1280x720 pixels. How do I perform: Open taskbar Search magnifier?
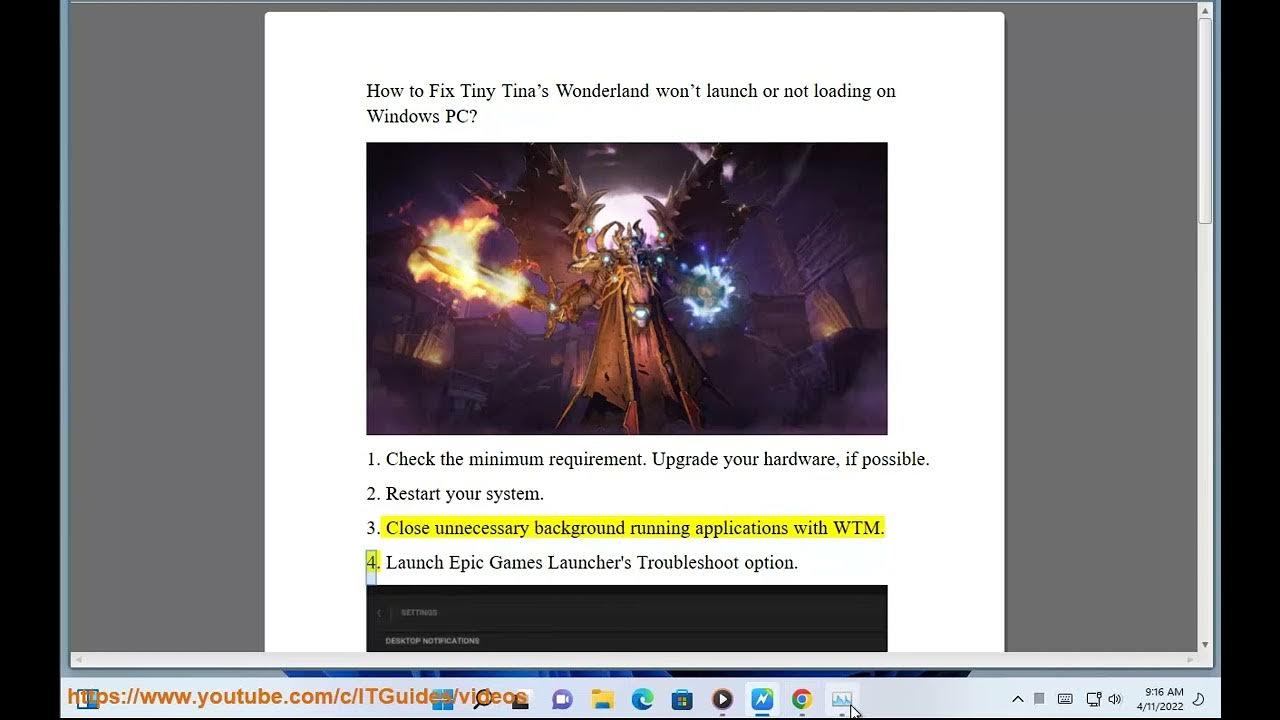coord(482,699)
